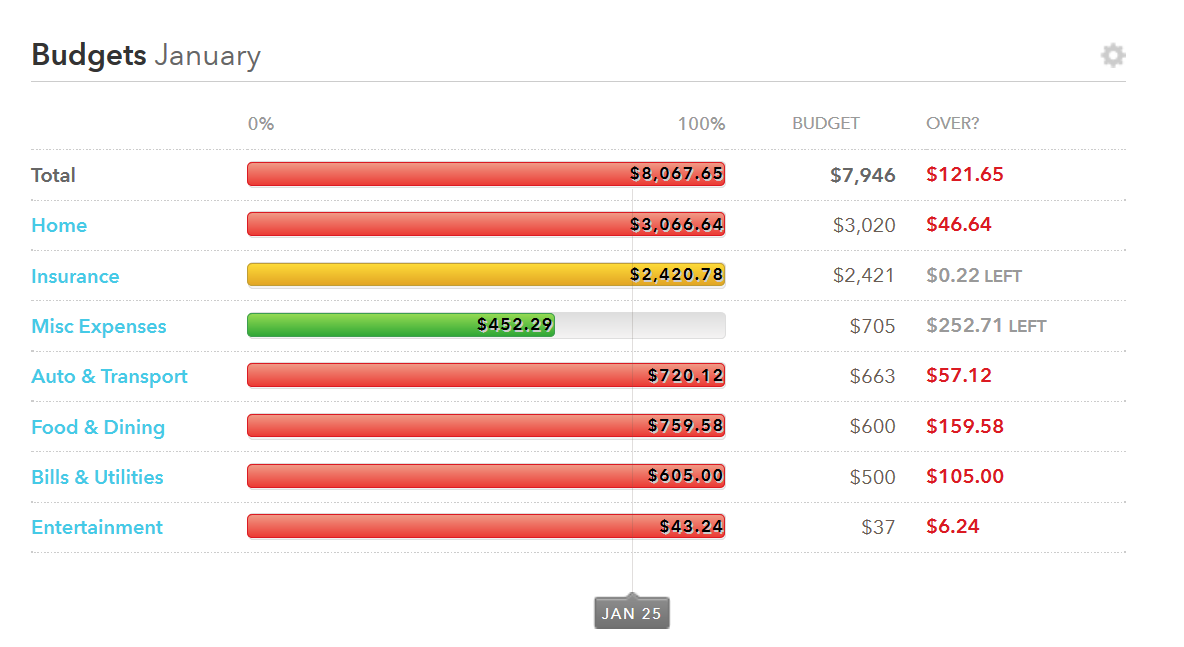
Task: Open the Food & Dining category
Action: 97,426
